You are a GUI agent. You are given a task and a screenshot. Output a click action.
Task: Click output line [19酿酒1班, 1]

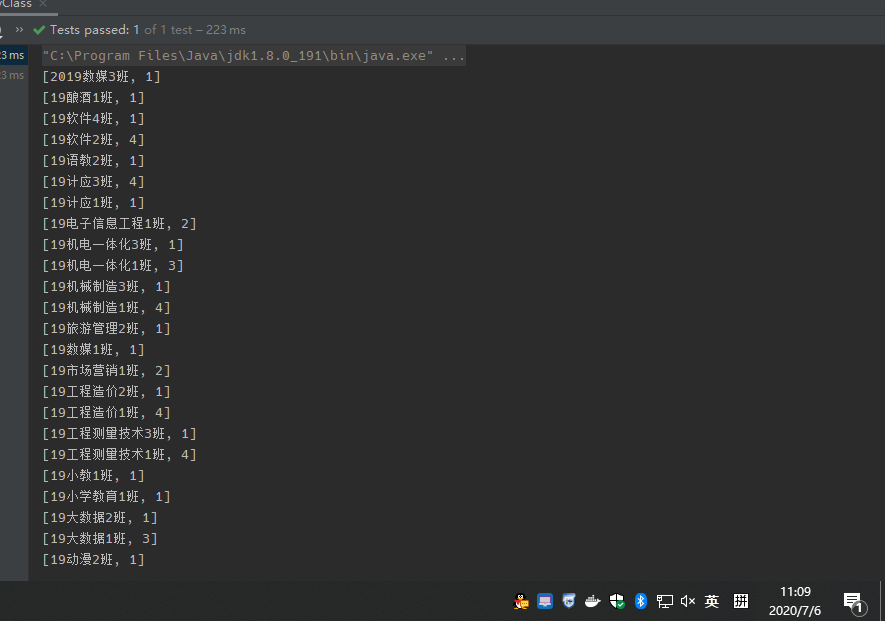click(x=94, y=98)
